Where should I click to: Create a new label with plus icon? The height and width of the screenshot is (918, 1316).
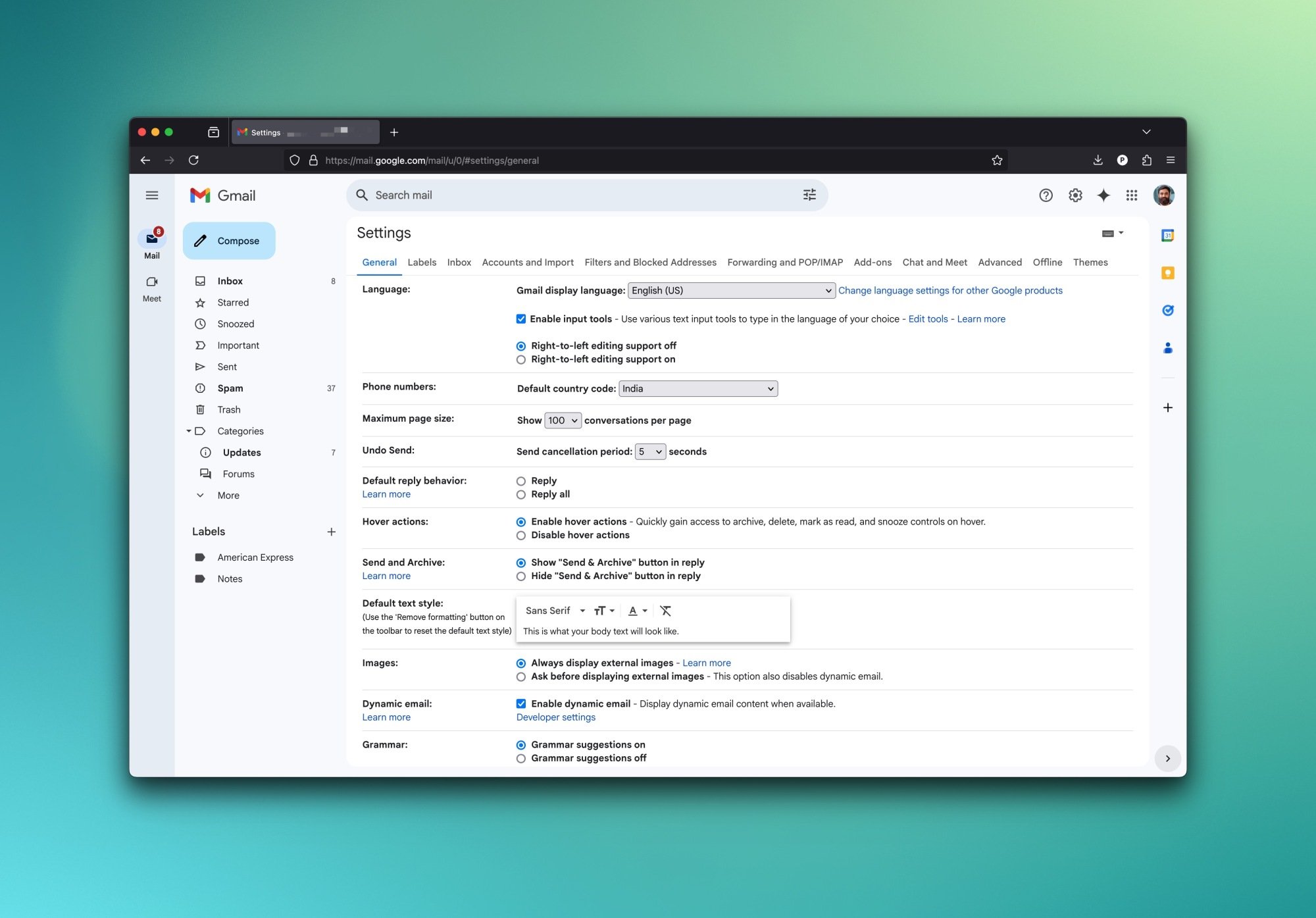coord(332,532)
